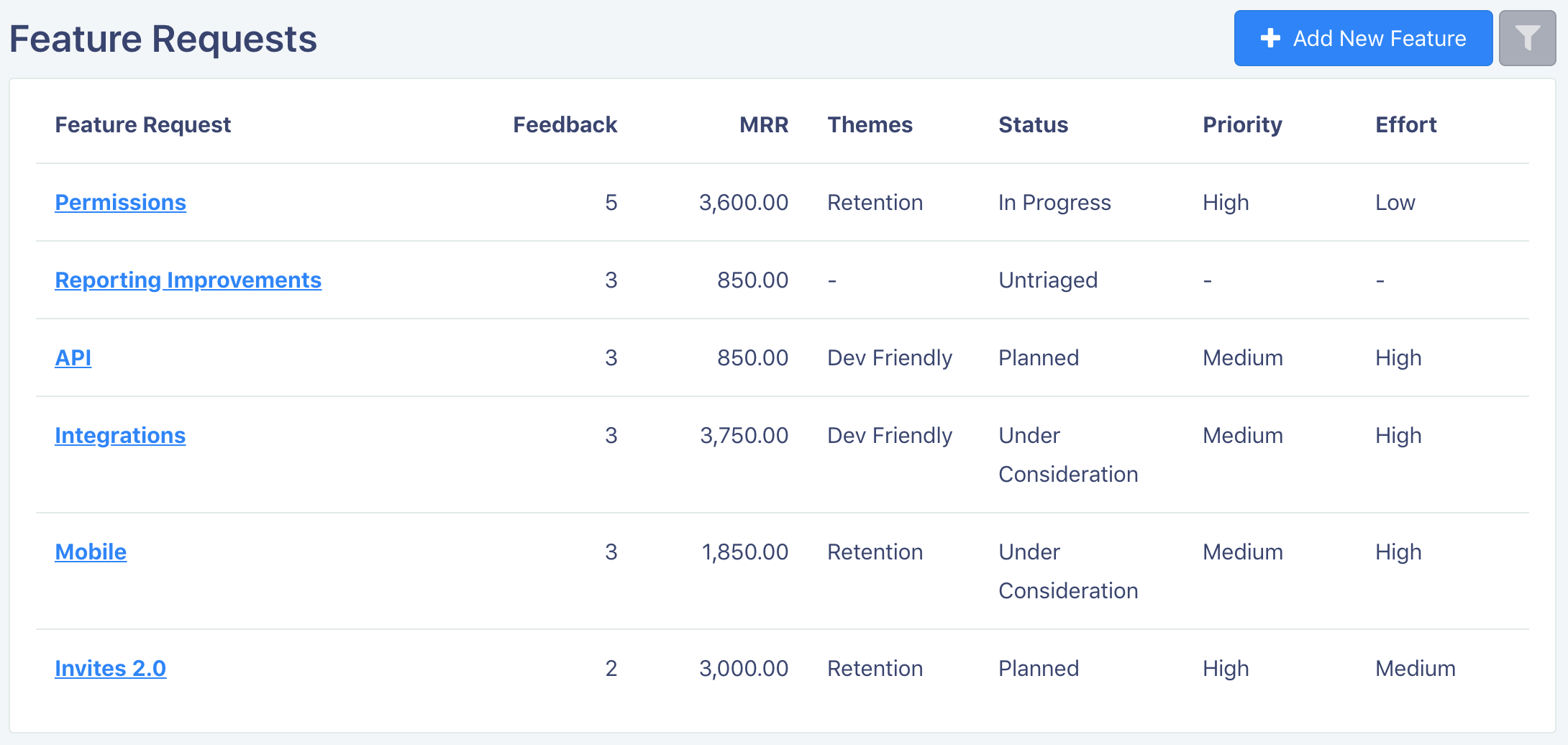This screenshot has width=1568, height=745.
Task: Click Medium priority in Integrations row
Action: point(1243,436)
